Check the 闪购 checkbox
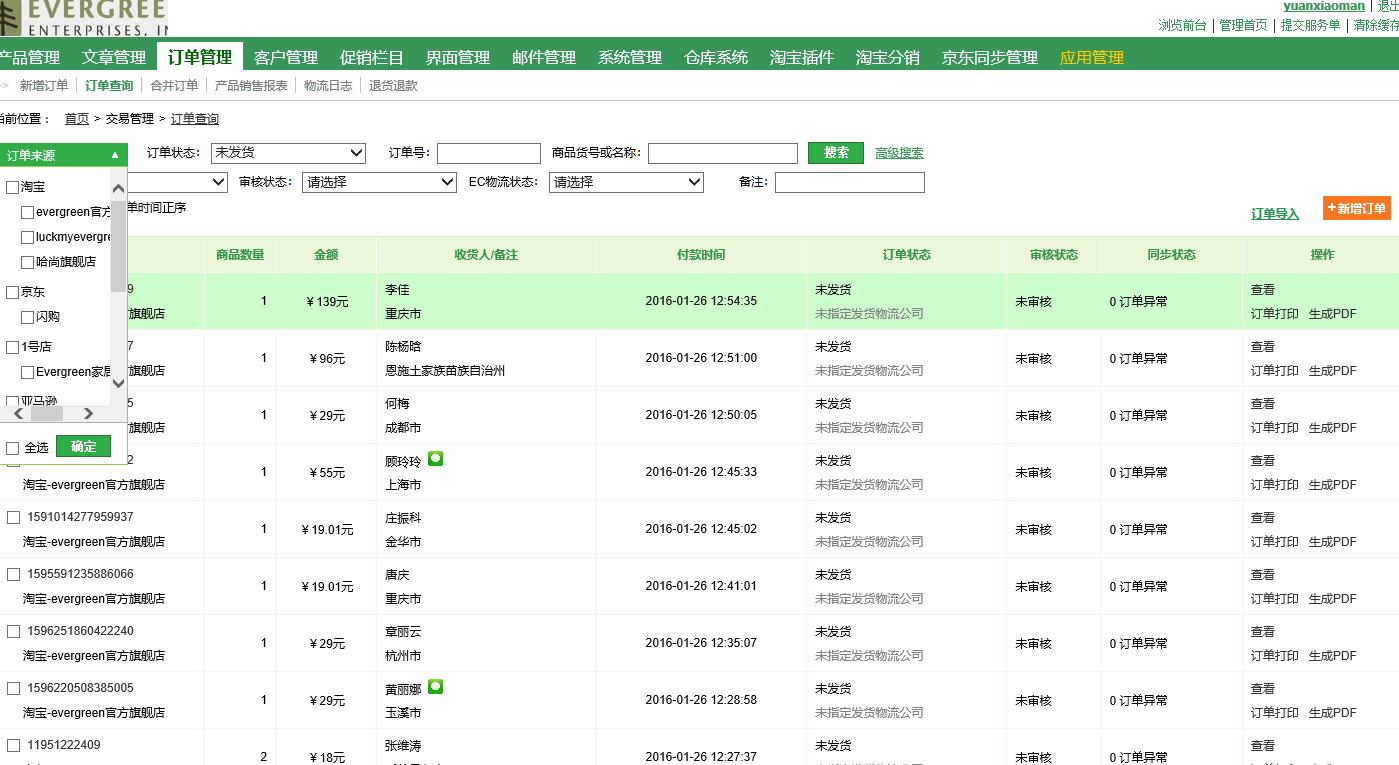This screenshot has width=1399, height=765. coord(27,317)
